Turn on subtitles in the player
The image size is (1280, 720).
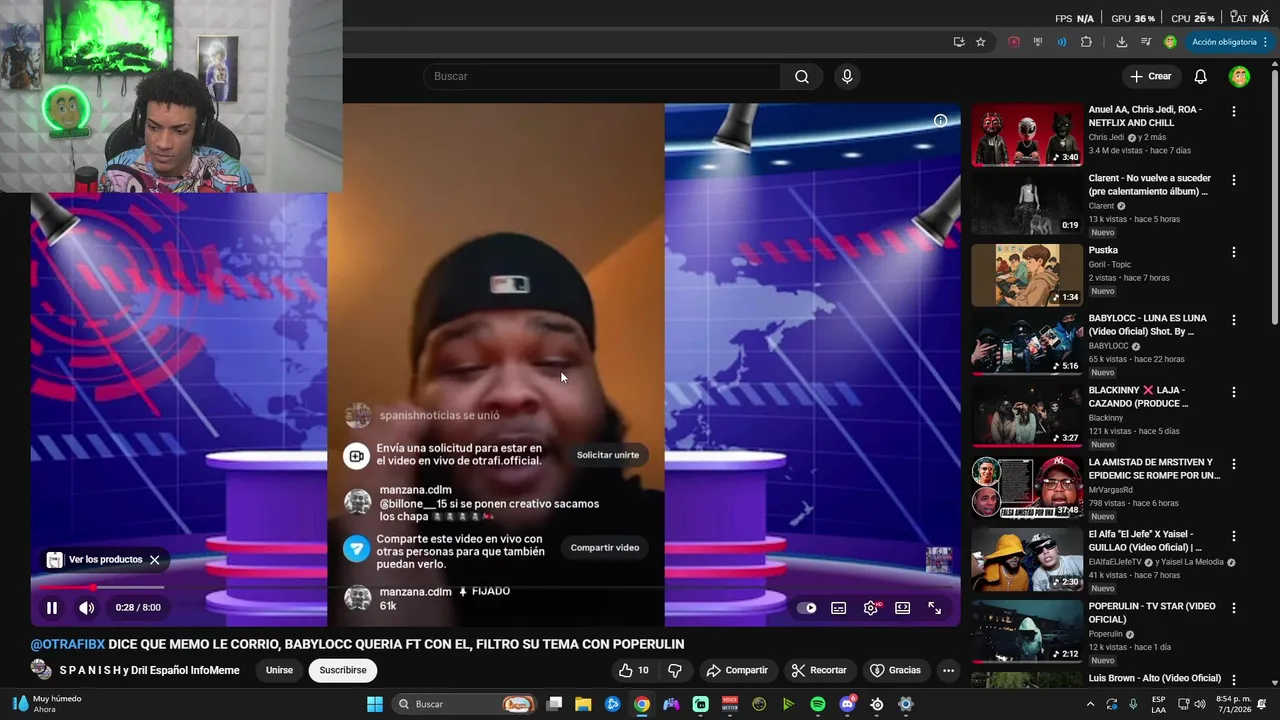(839, 608)
